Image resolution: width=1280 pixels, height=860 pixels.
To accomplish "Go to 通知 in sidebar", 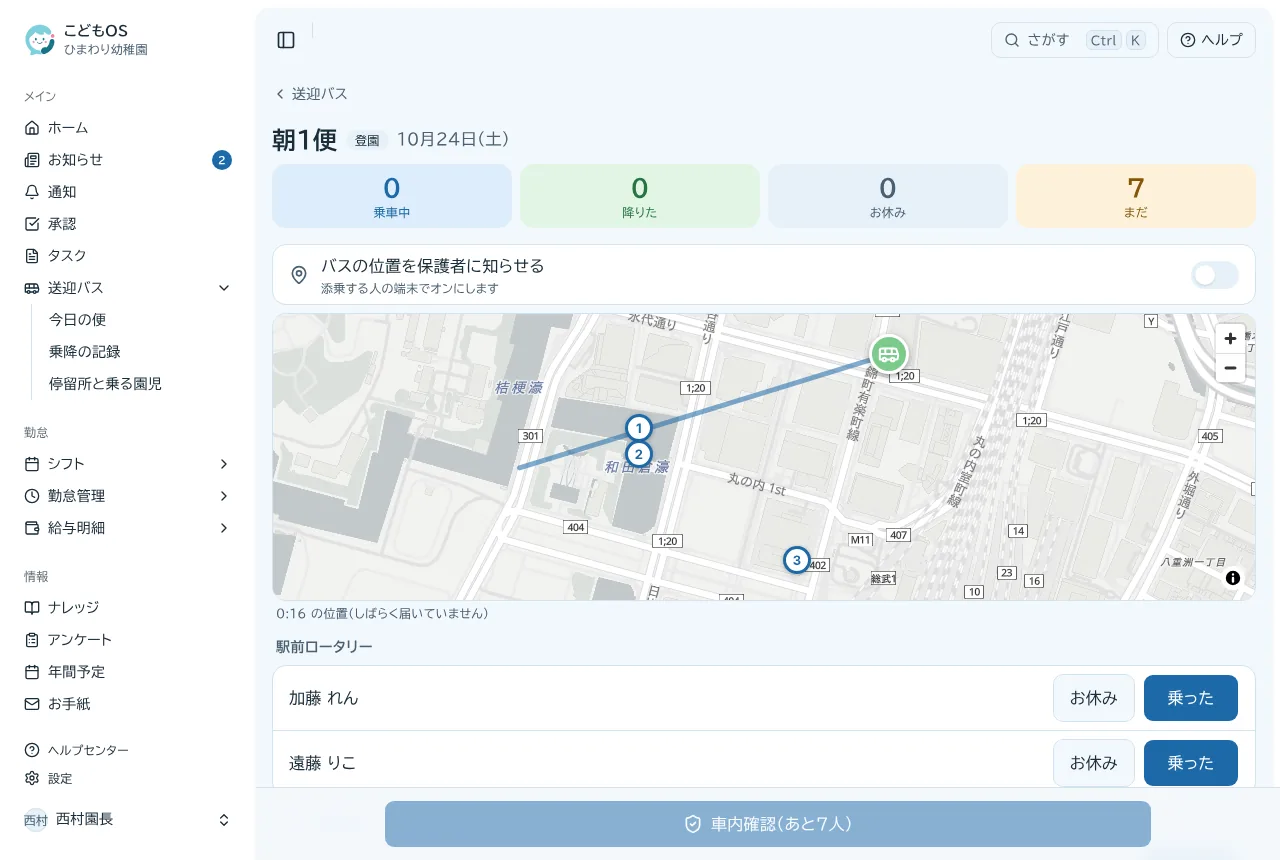I will click(128, 192).
